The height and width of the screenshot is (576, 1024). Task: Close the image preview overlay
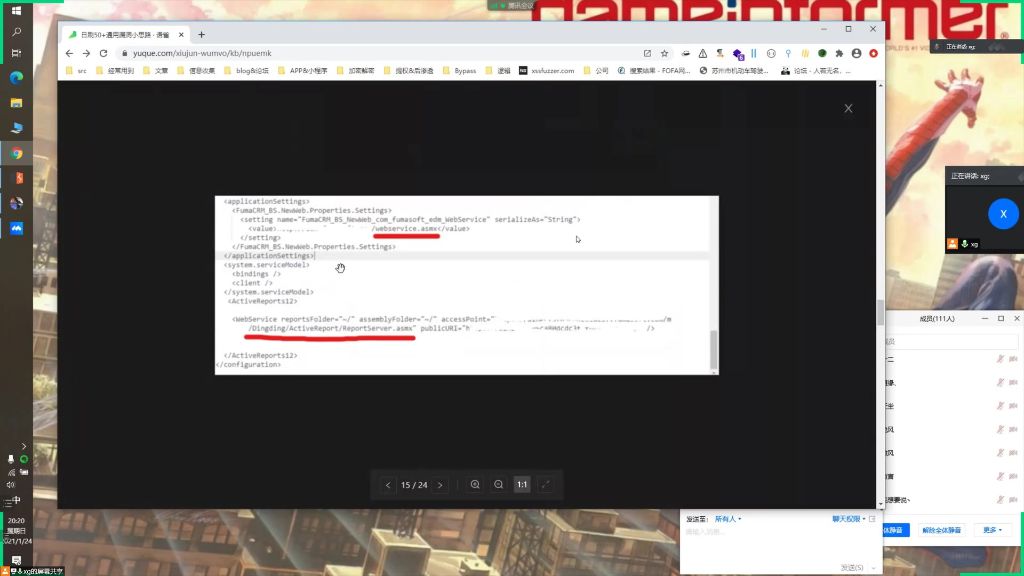[x=848, y=108]
